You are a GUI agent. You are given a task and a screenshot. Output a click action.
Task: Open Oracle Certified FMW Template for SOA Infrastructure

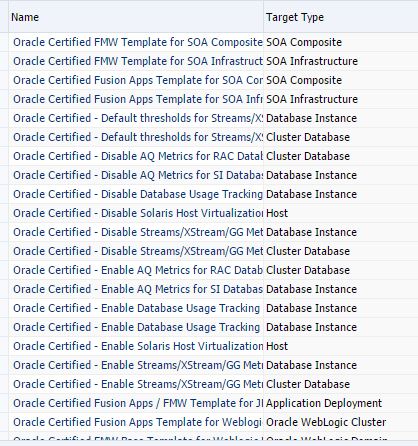[138, 61]
